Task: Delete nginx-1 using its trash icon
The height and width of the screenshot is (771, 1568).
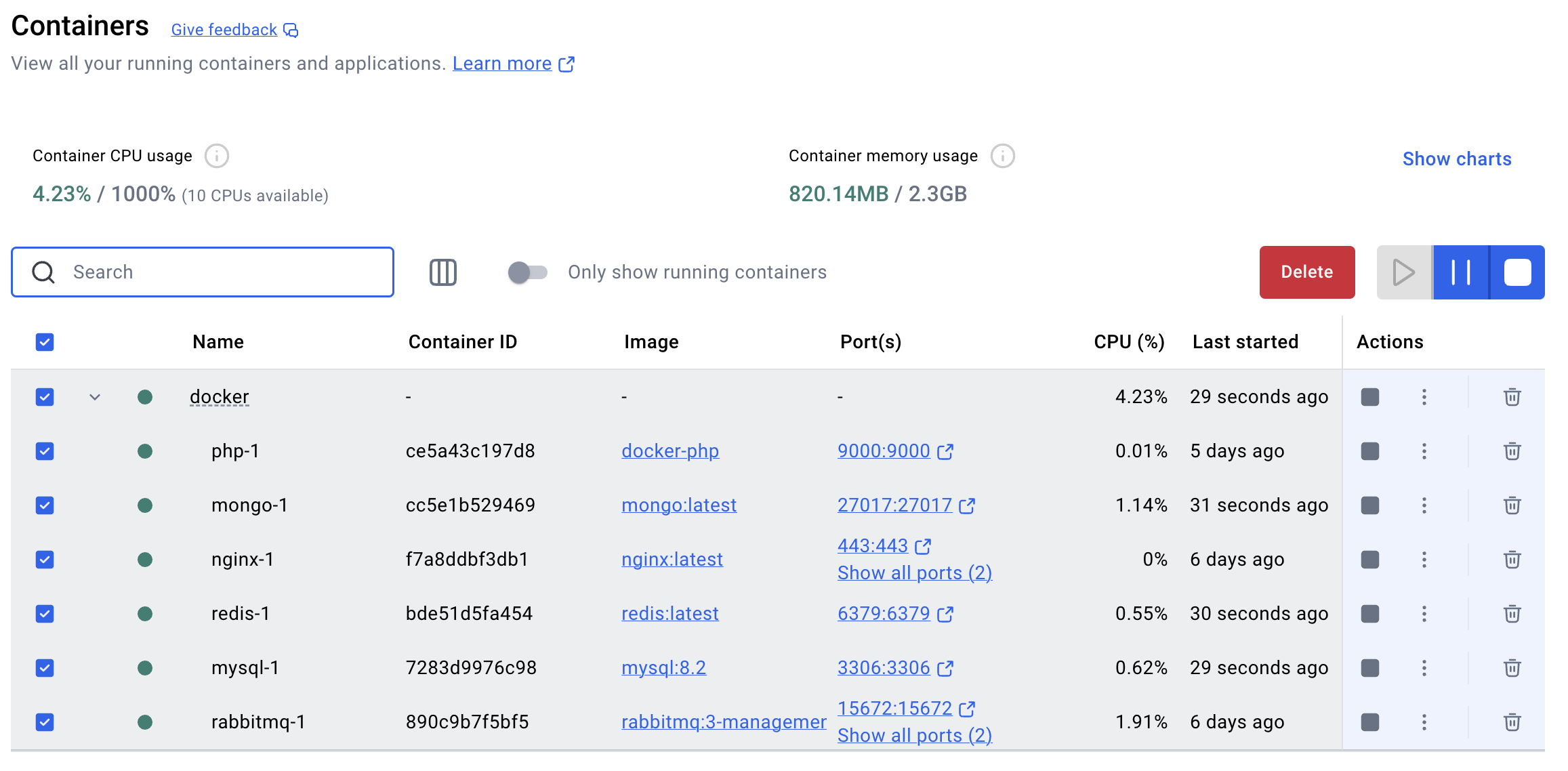Action: coord(1512,559)
